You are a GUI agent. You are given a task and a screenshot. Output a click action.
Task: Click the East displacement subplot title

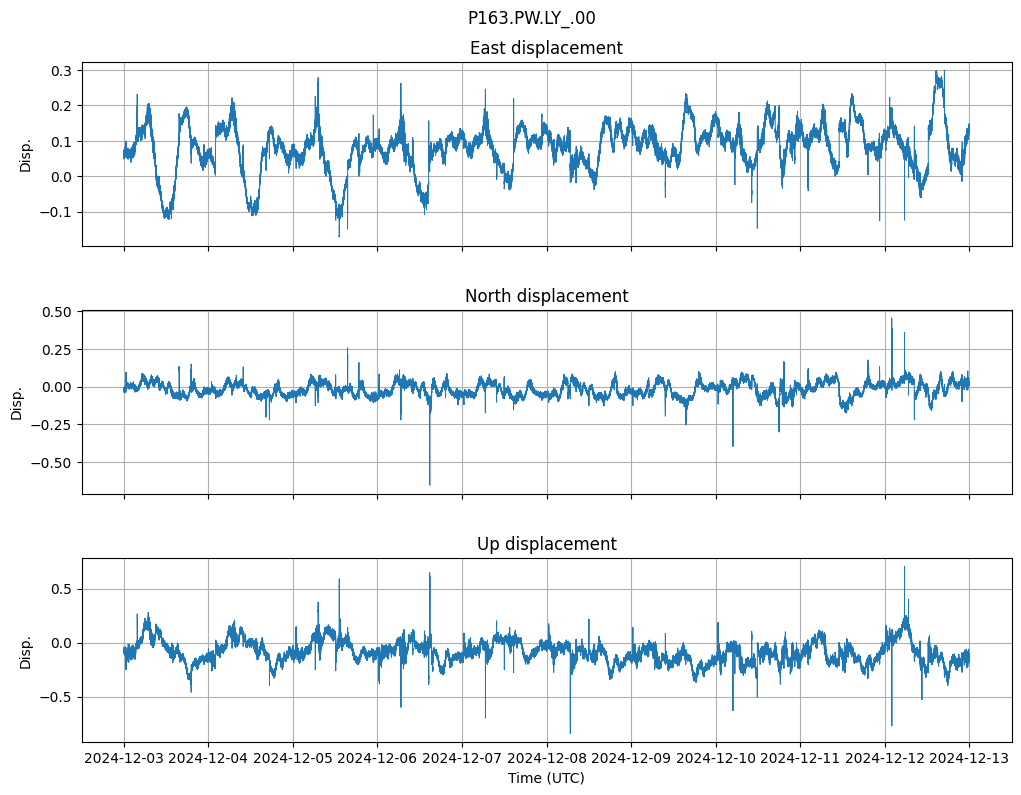(546, 48)
